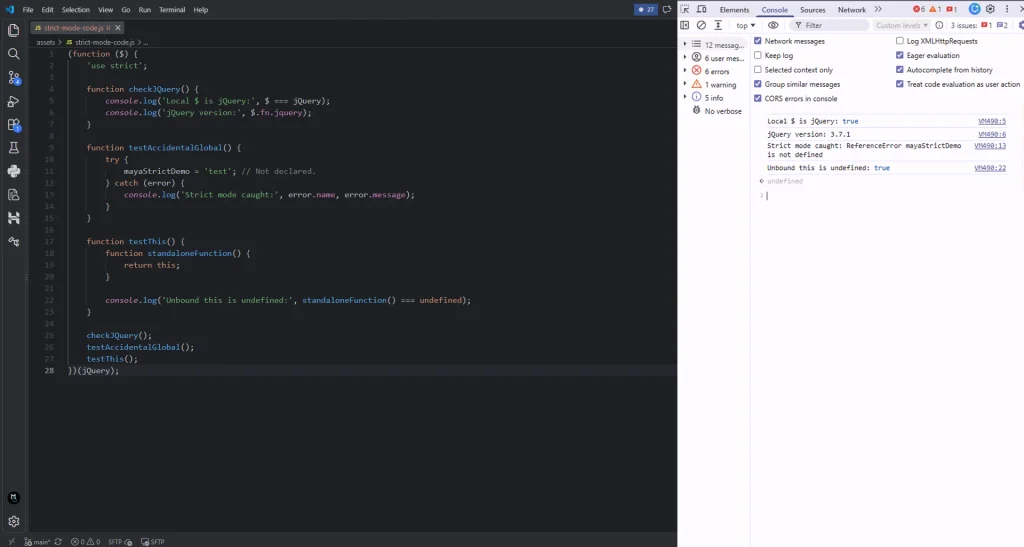Click the blue AI assistance icon in DevTools
This screenshot has width=1024, height=547.
coord(974,9)
